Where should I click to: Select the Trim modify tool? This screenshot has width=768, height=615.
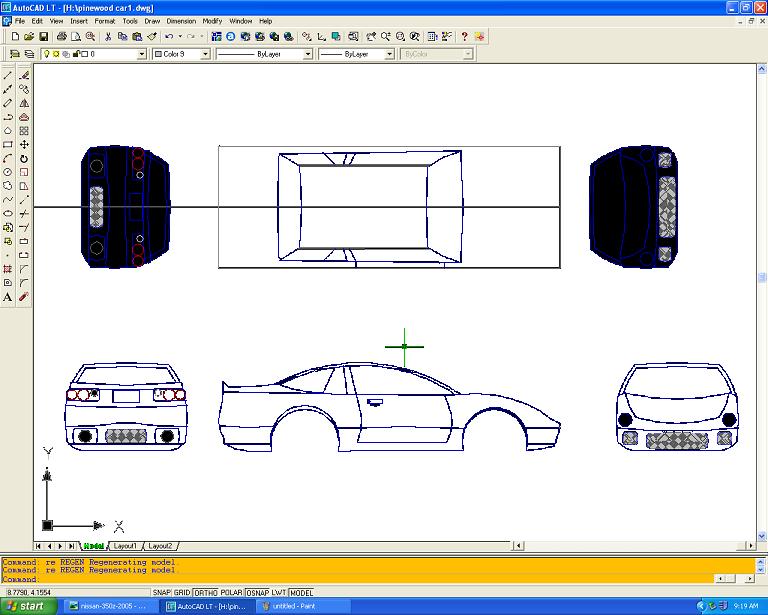pos(24,213)
